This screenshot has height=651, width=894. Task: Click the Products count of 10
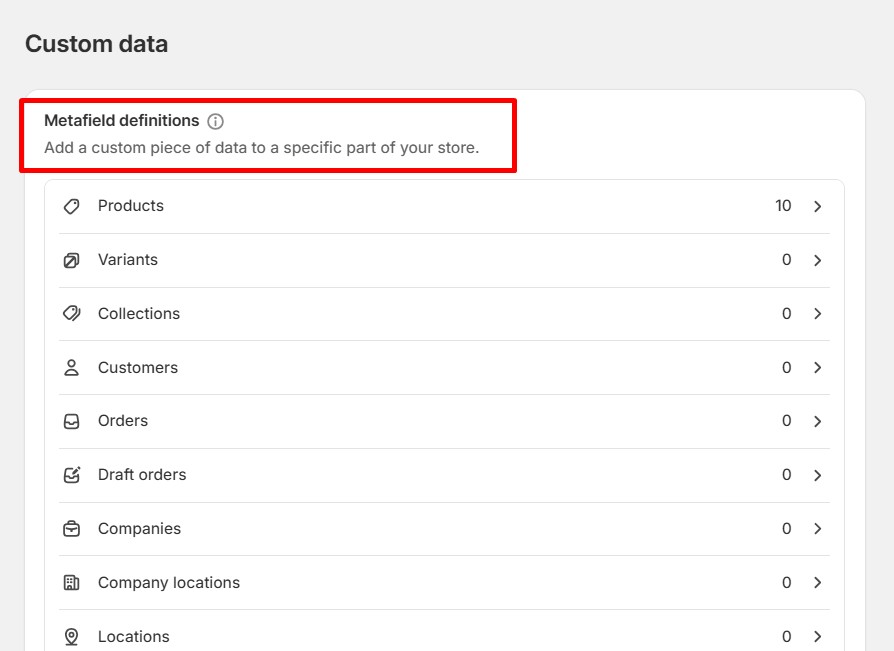point(783,206)
